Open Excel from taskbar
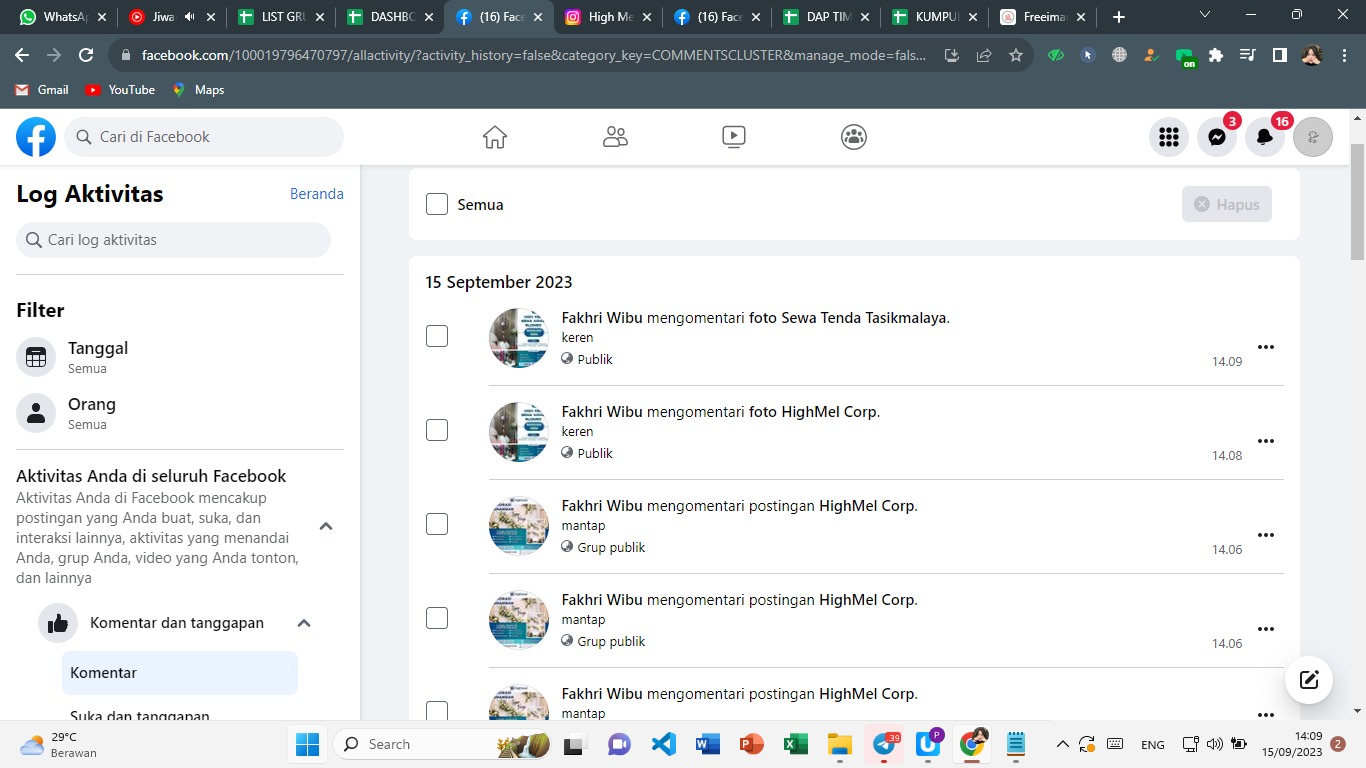Screen dimensions: 1366x768 tap(795, 744)
